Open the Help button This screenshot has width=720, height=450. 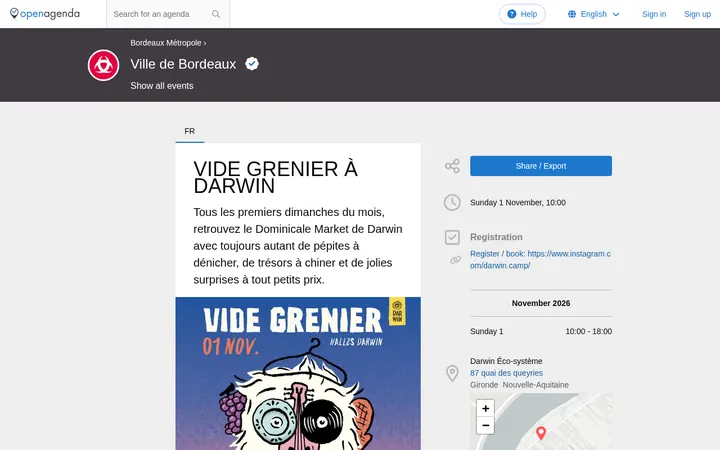[x=522, y=14]
